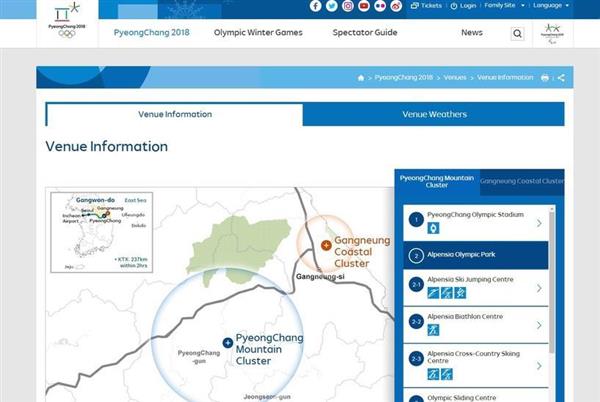Click the 2-3 venue number badge
600x402 pixels.
click(416, 359)
